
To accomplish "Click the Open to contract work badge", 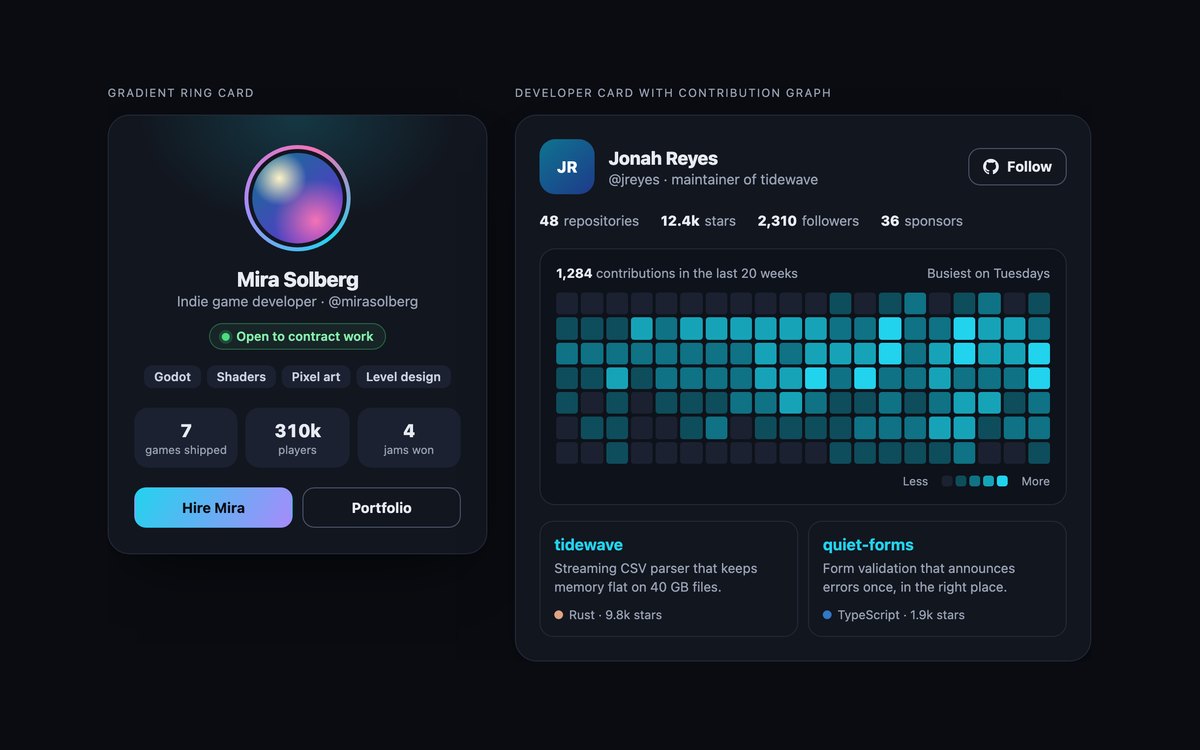I will pyautogui.click(x=297, y=337).
